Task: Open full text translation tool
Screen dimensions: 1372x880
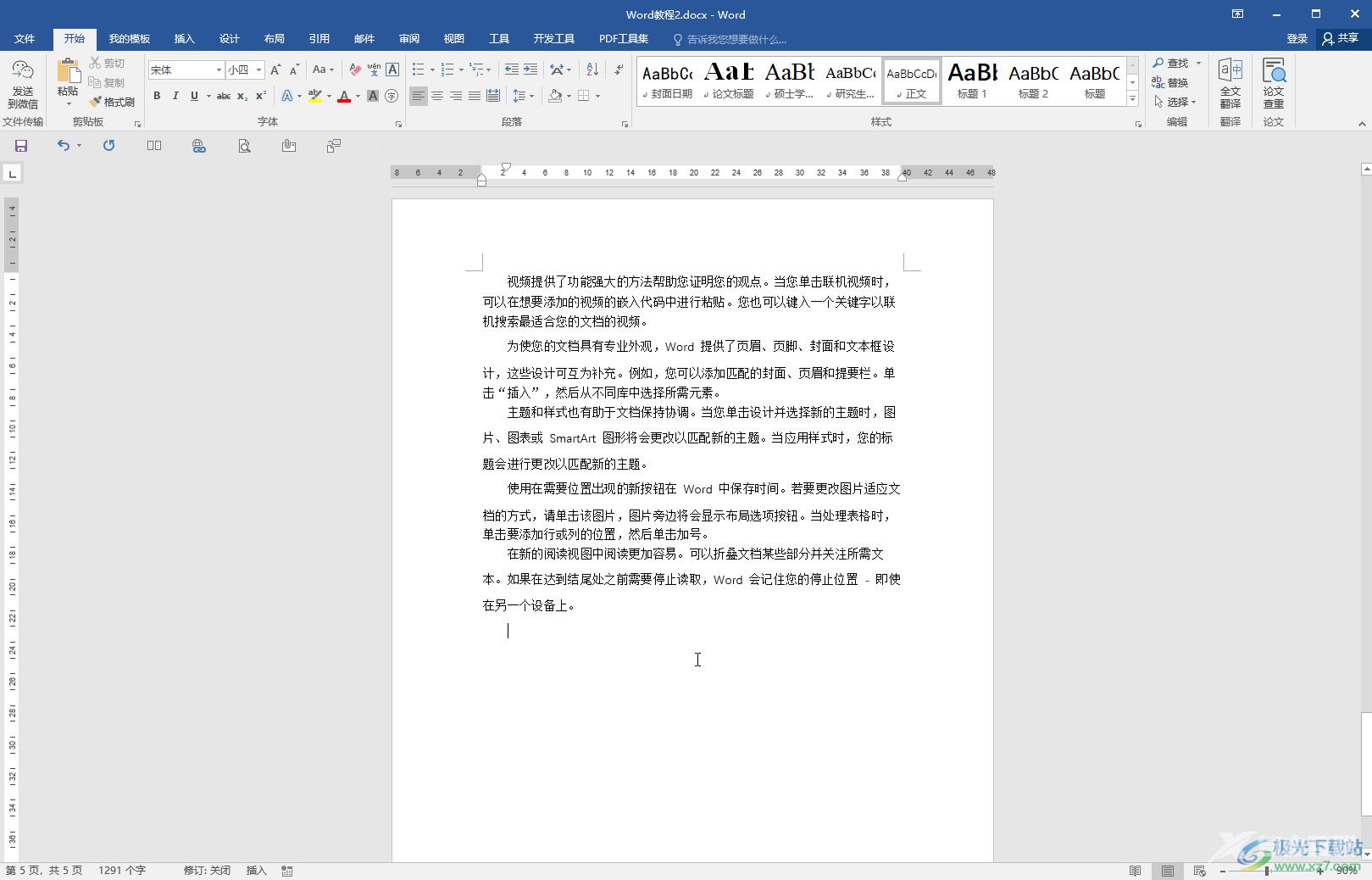Action: pyautogui.click(x=1230, y=83)
